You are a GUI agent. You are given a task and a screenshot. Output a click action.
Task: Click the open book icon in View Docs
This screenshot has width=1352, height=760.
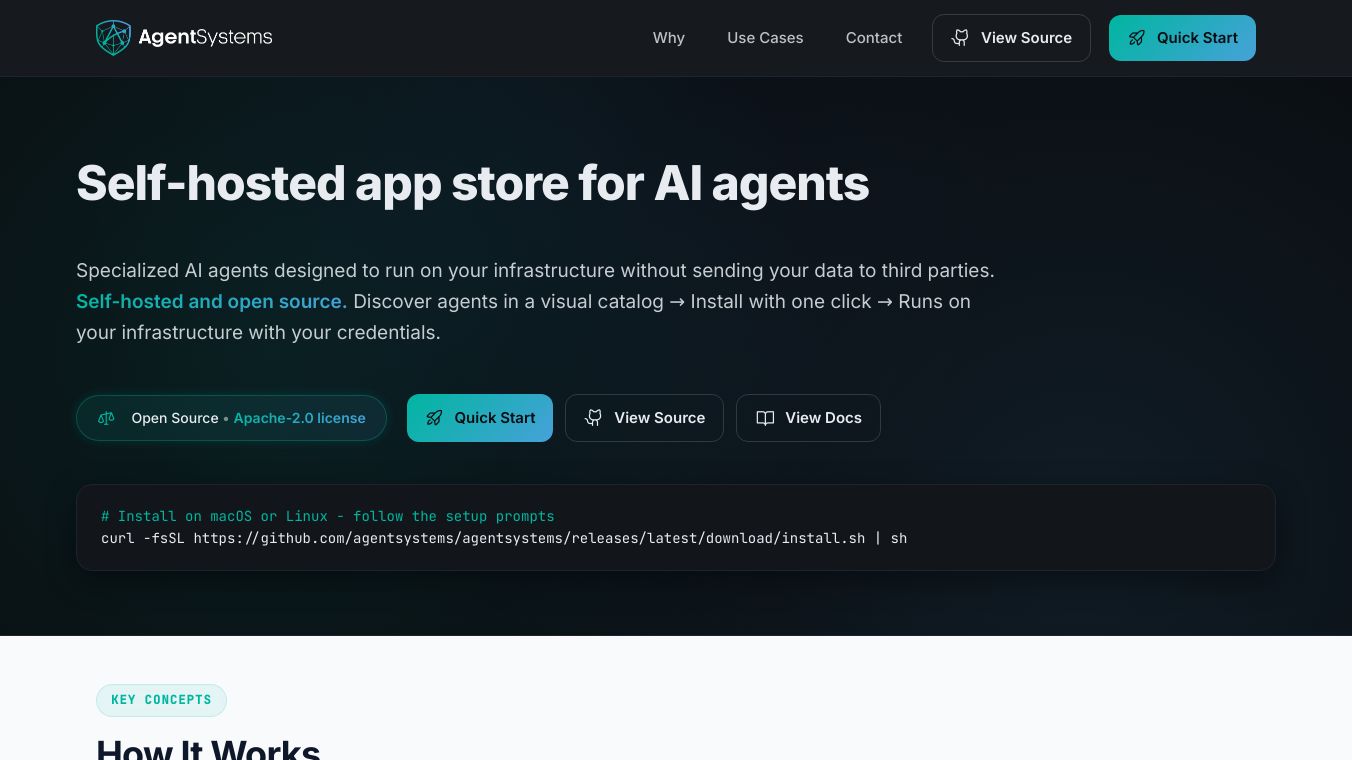pyautogui.click(x=765, y=418)
